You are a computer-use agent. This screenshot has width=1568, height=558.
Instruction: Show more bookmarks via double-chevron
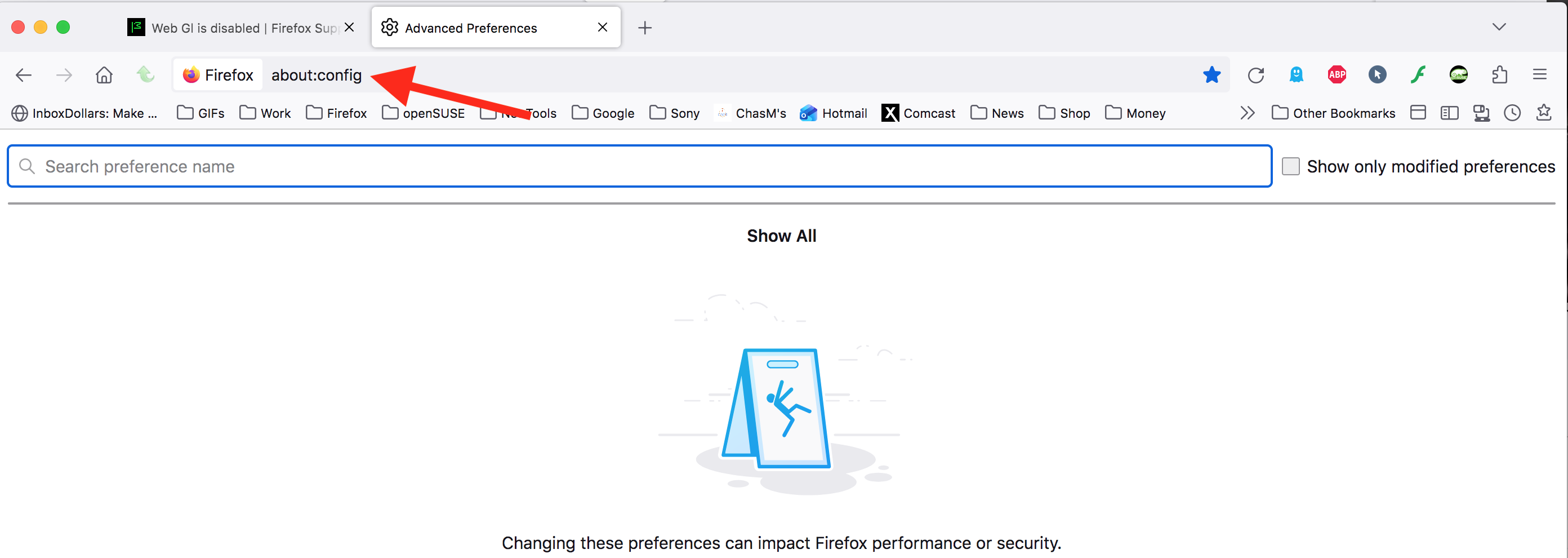coord(1247,113)
